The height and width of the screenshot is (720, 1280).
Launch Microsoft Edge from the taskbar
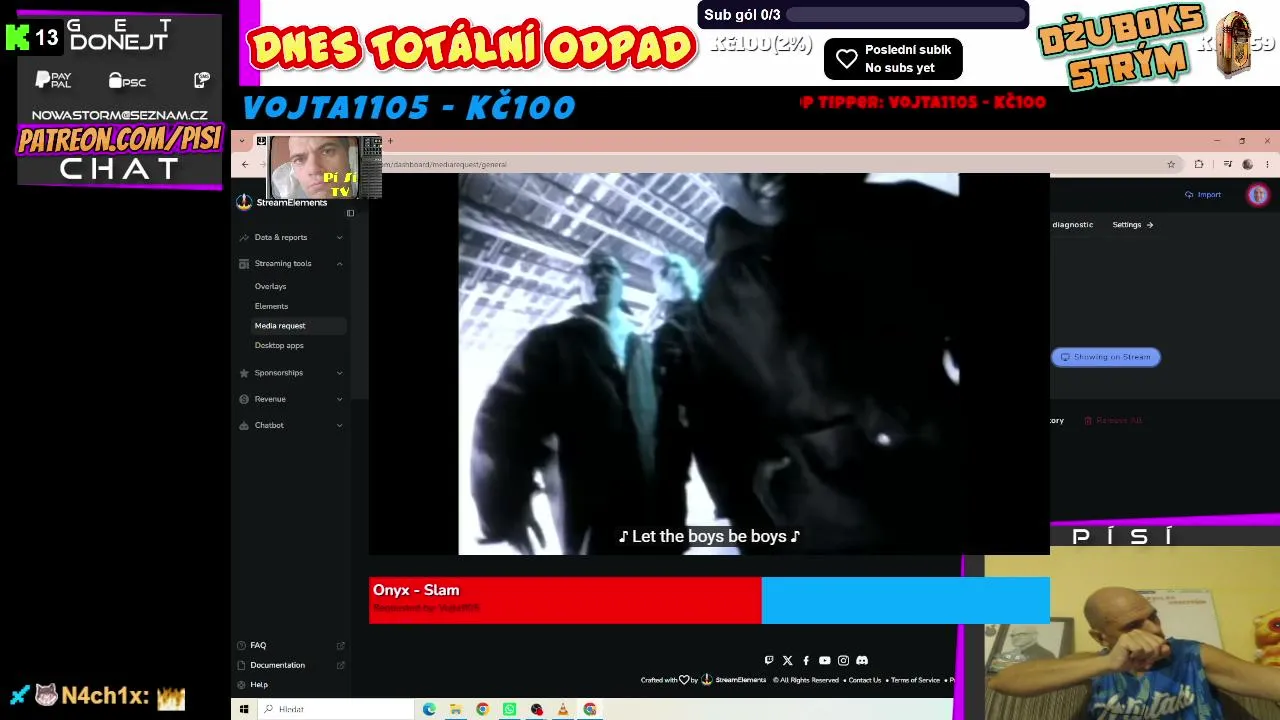point(429,709)
